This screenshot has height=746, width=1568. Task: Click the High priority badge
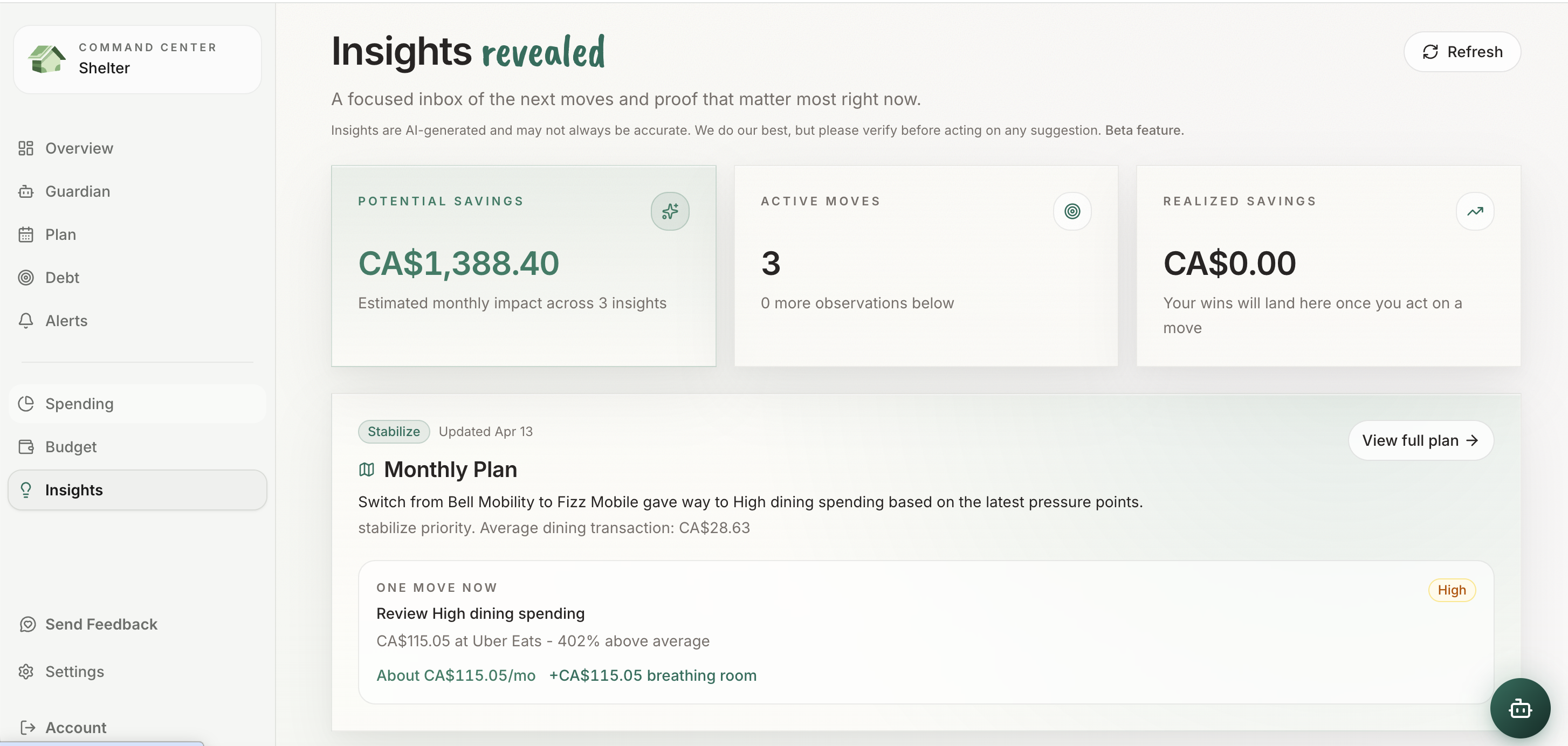(1452, 590)
